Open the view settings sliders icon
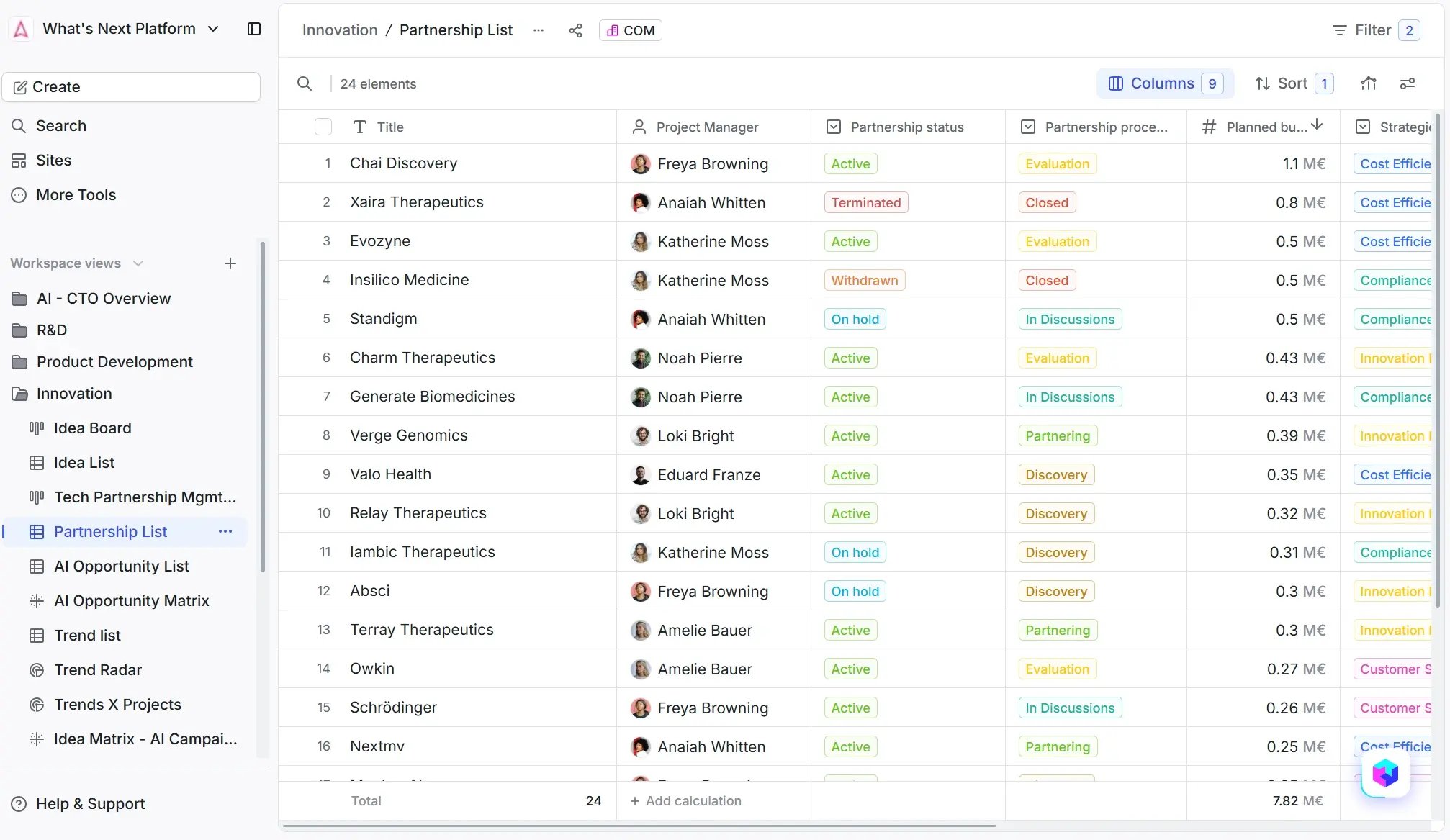The width and height of the screenshot is (1450, 840). pos(1408,83)
